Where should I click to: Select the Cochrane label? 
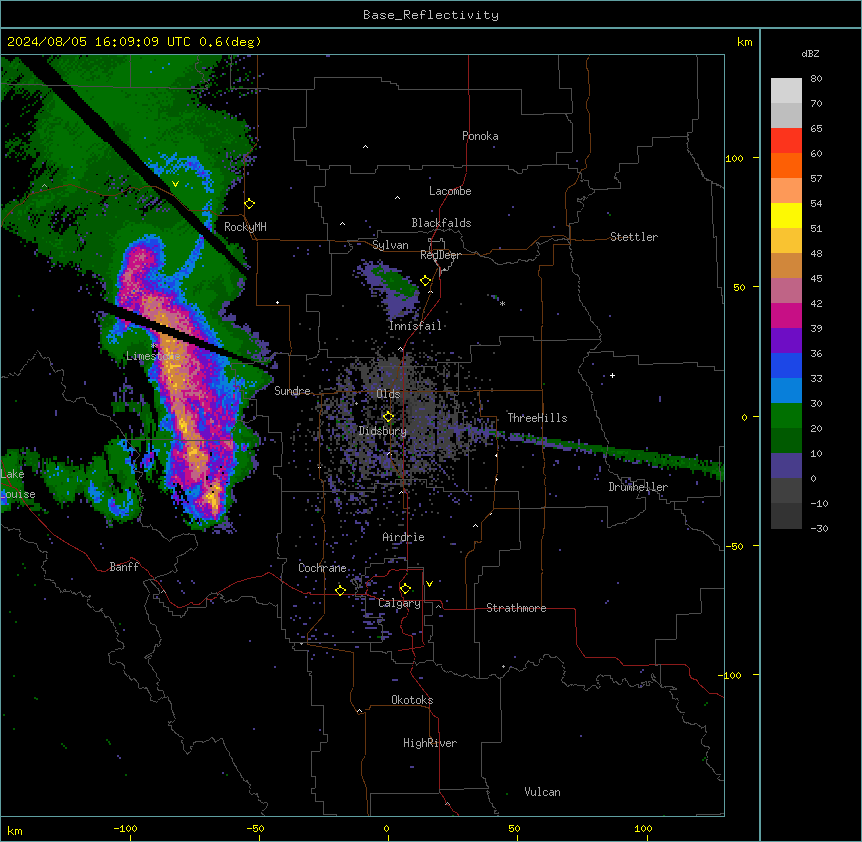[x=322, y=568]
